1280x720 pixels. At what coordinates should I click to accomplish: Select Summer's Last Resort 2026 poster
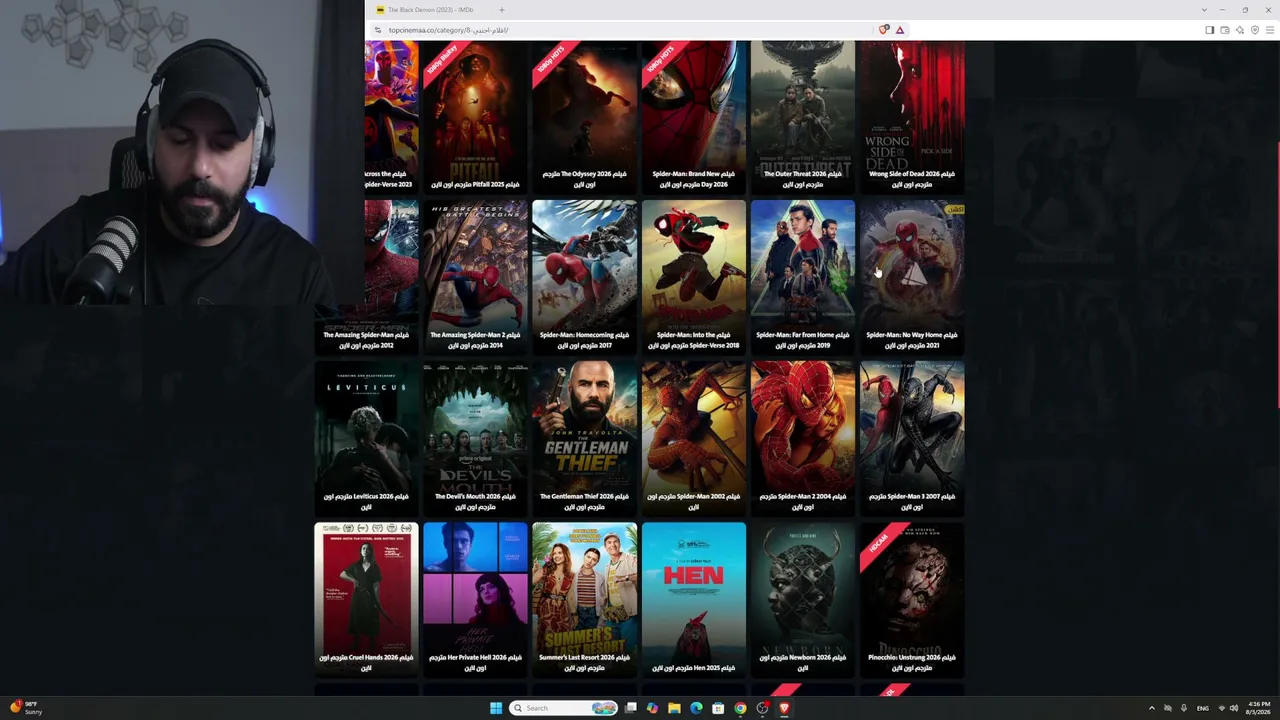tap(584, 599)
